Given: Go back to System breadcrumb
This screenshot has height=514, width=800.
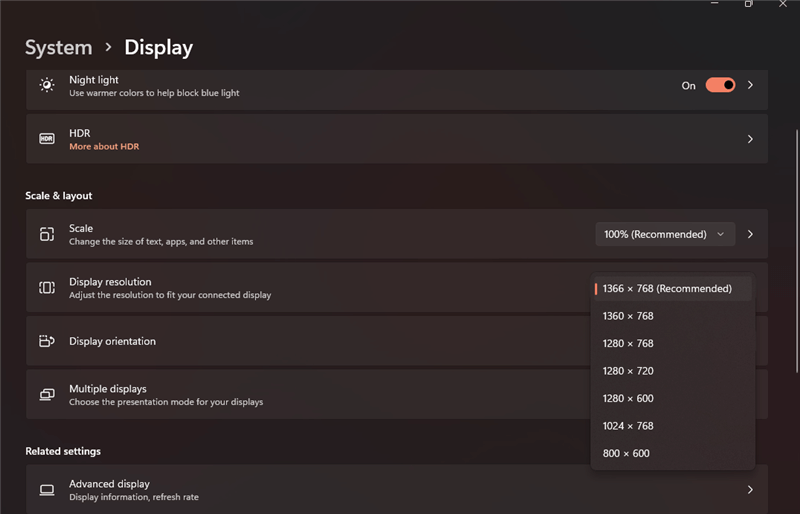Looking at the screenshot, I should (58, 47).
